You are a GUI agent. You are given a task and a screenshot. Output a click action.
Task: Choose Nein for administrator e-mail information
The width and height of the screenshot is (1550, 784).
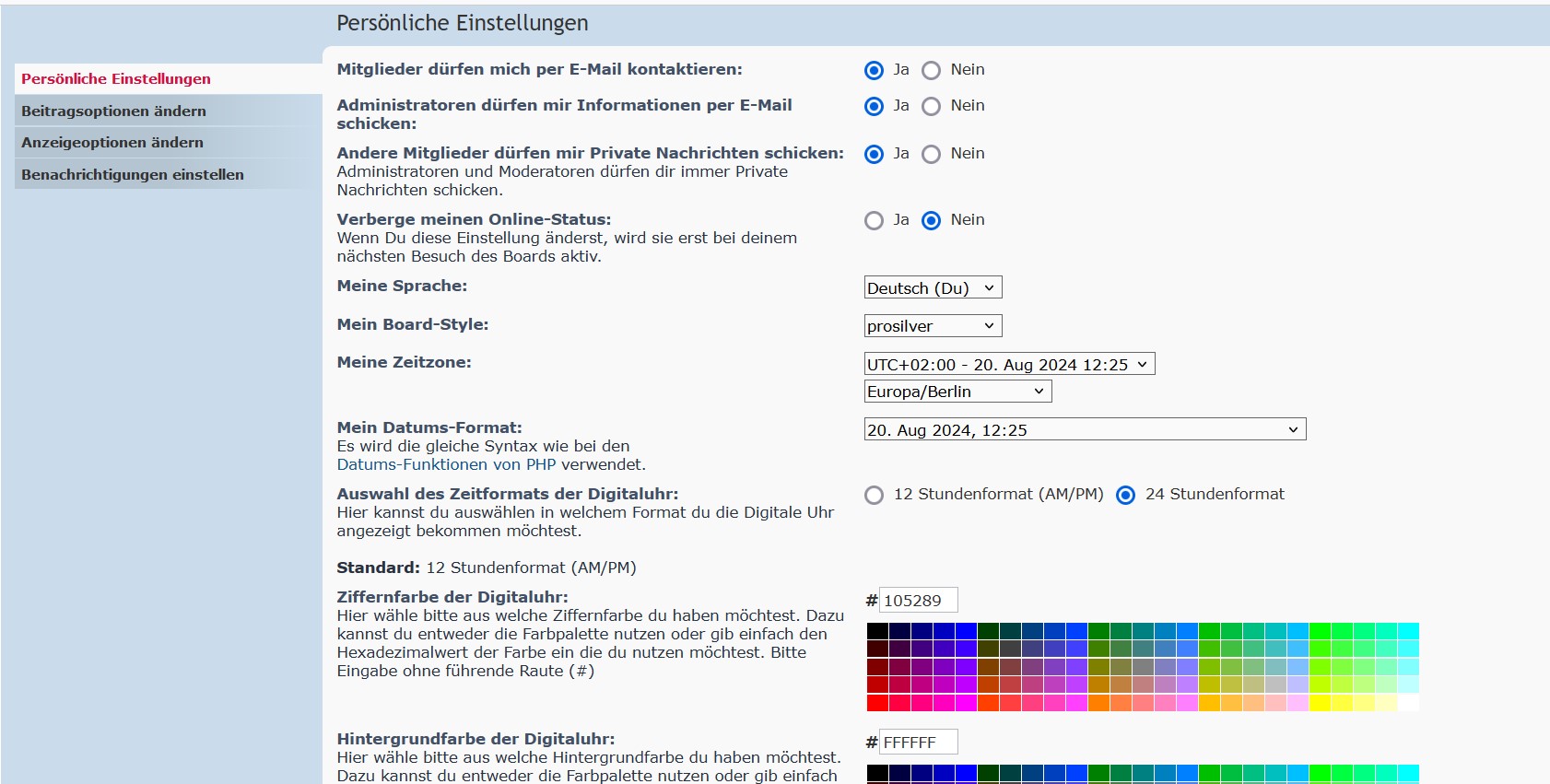(x=932, y=107)
